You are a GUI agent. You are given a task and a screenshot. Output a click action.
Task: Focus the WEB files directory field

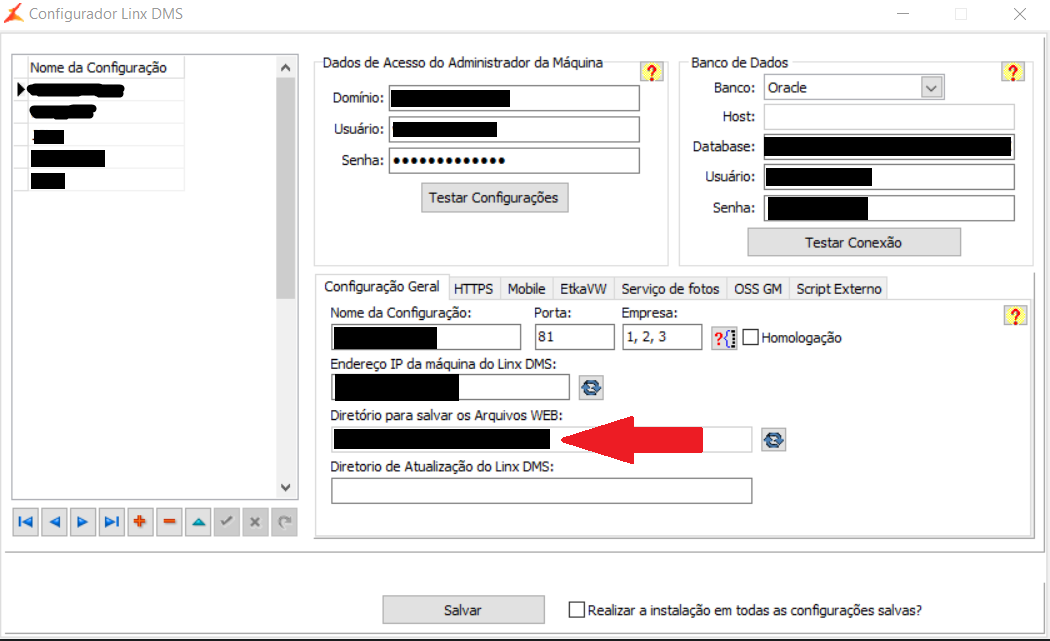541,439
